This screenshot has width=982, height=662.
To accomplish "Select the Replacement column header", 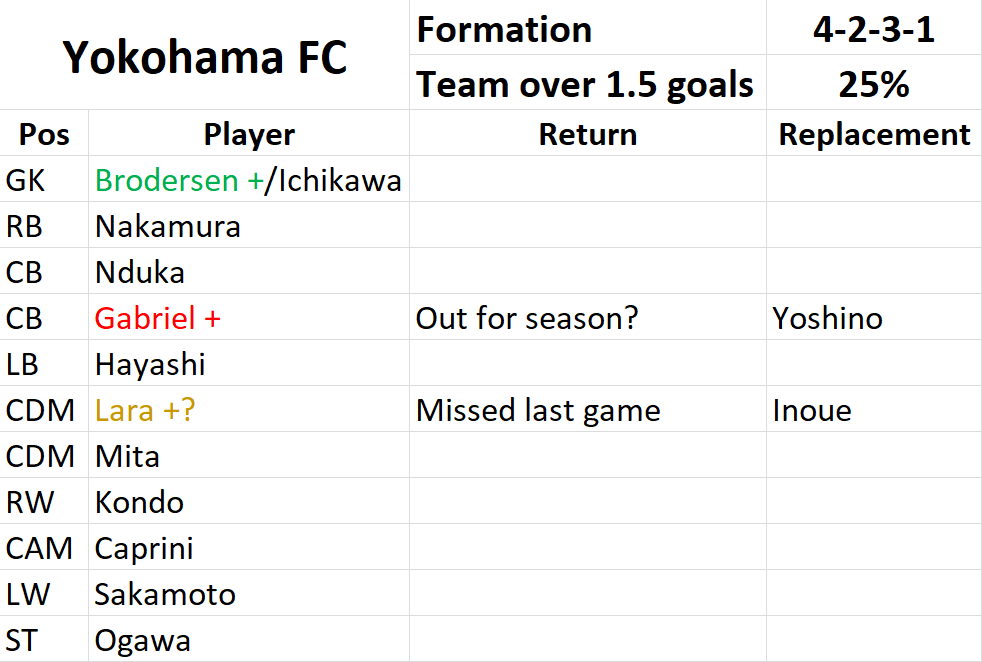I will pyautogui.click(x=874, y=133).
